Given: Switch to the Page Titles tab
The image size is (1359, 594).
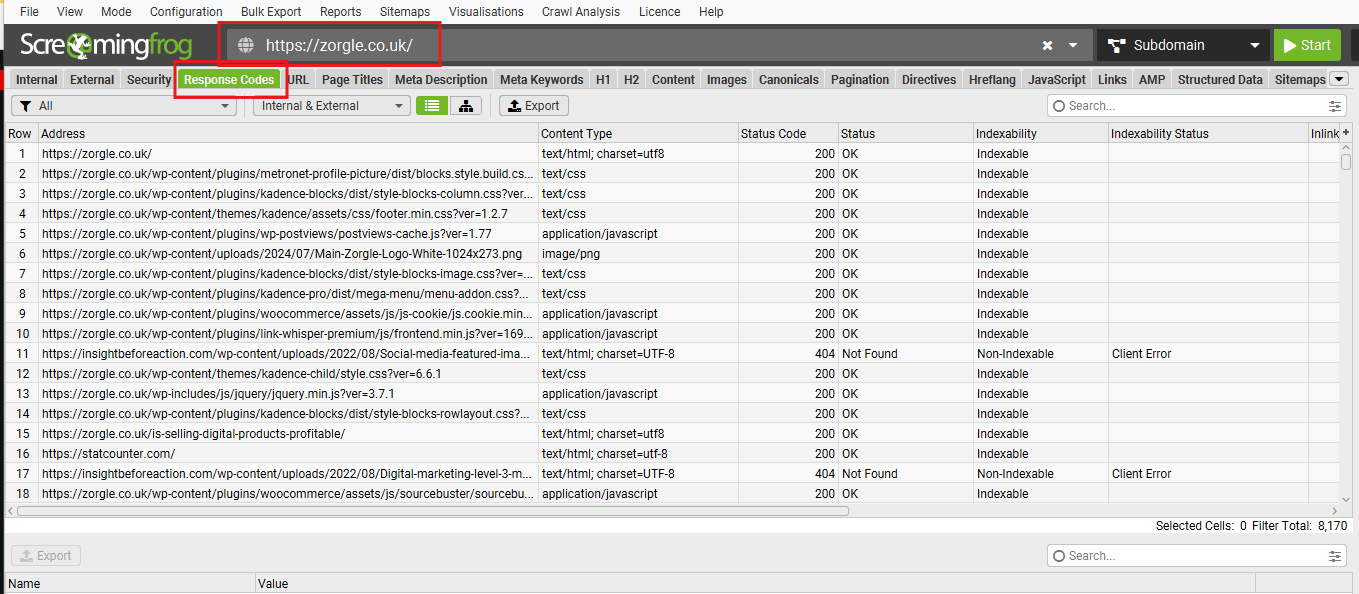Looking at the screenshot, I should 352,80.
